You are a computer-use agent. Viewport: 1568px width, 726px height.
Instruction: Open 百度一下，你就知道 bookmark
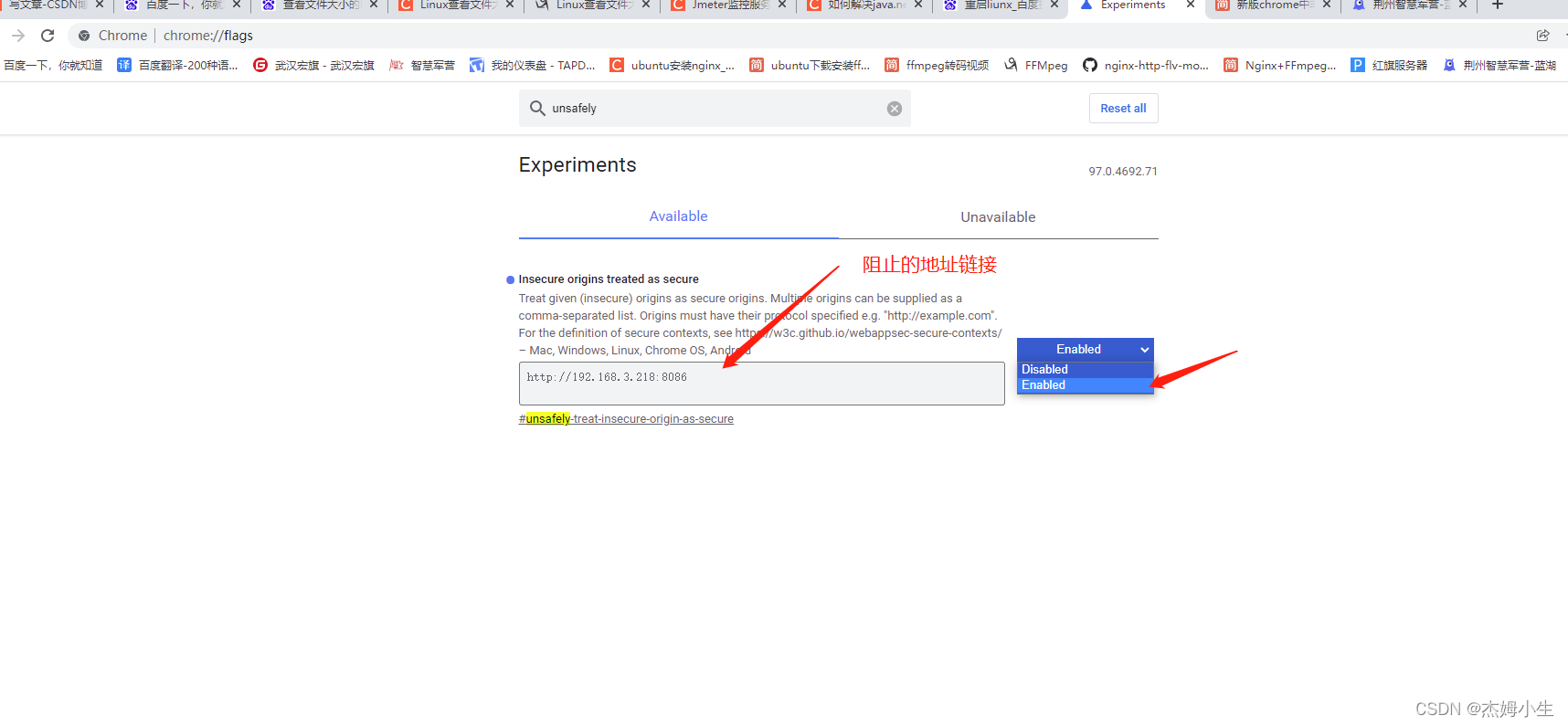coord(53,65)
